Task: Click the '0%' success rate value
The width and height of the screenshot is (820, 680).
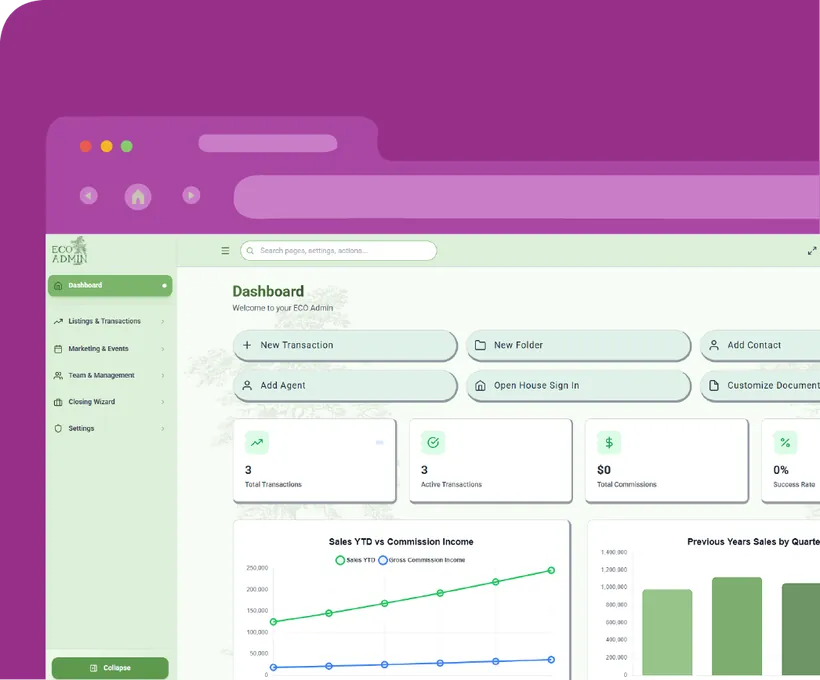Action: [781, 470]
